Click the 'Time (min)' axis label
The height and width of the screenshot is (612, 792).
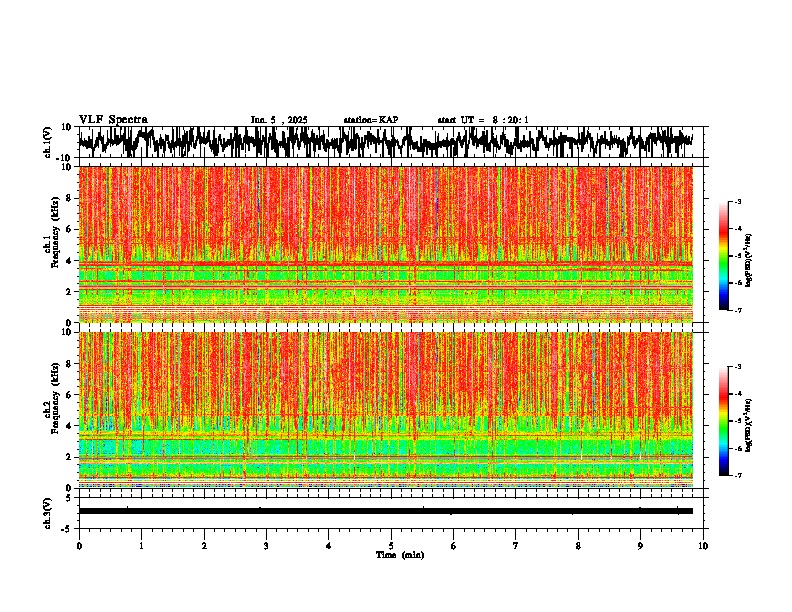click(x=400, y=555)
